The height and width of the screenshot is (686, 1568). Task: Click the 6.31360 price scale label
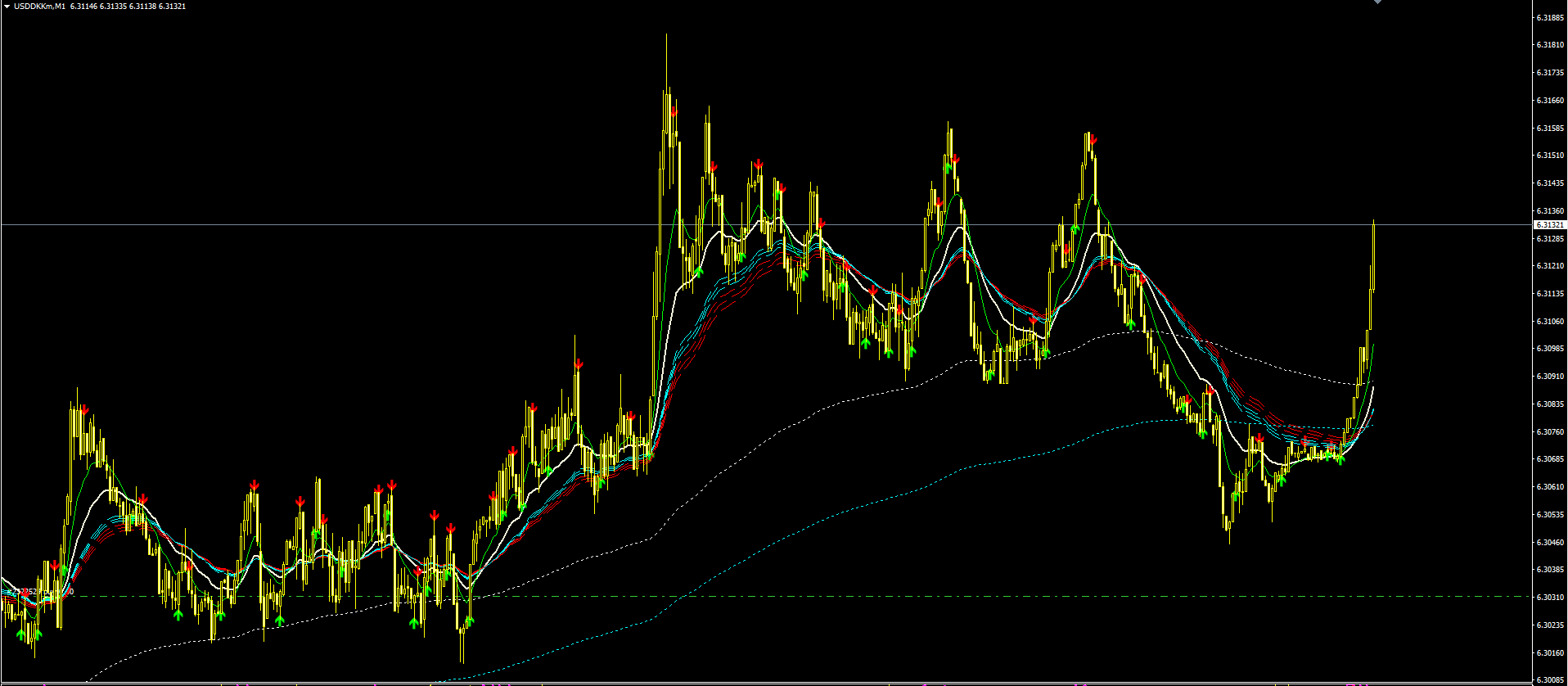pos(1550,211)
